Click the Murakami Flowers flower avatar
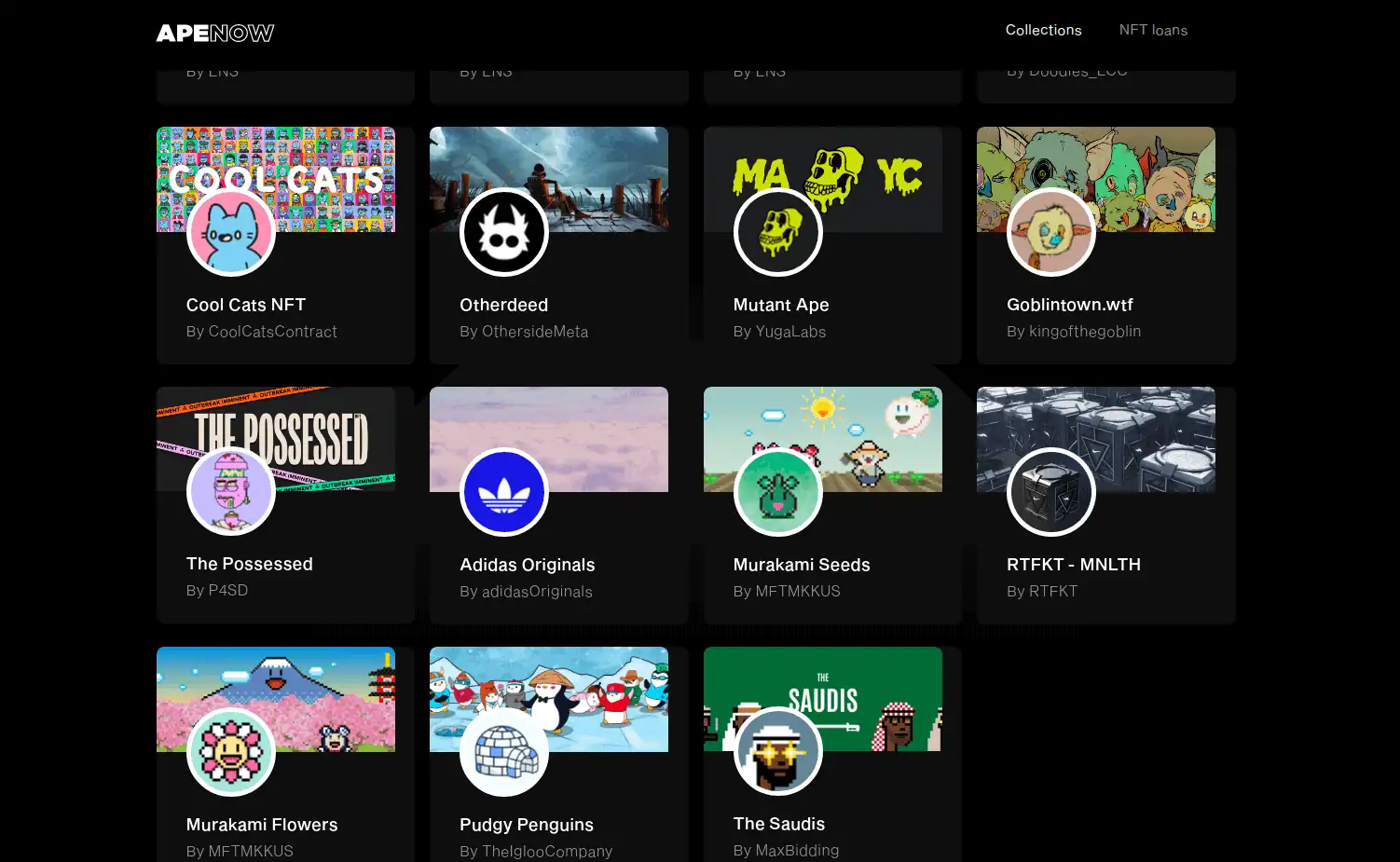Viewport: 1400px width, 862px height. tap(231, 752)
